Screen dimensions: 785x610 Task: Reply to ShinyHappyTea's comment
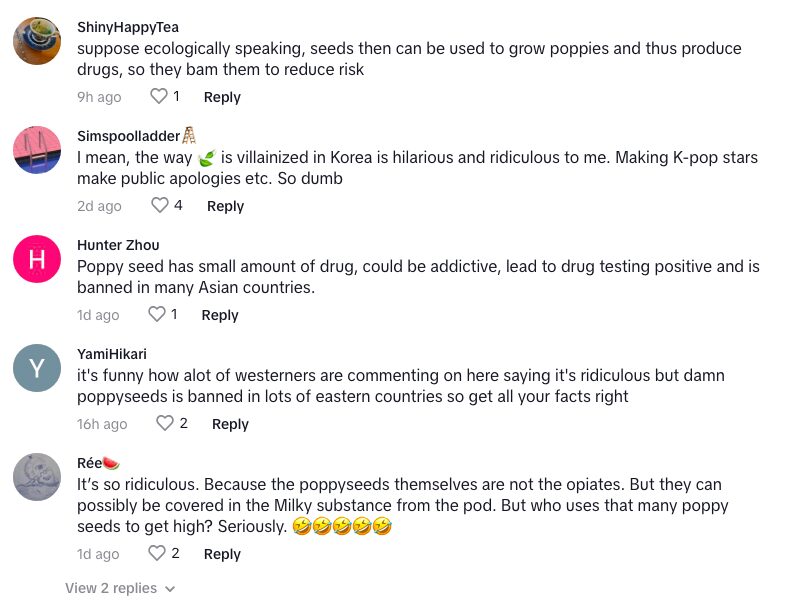click(222, 97)
